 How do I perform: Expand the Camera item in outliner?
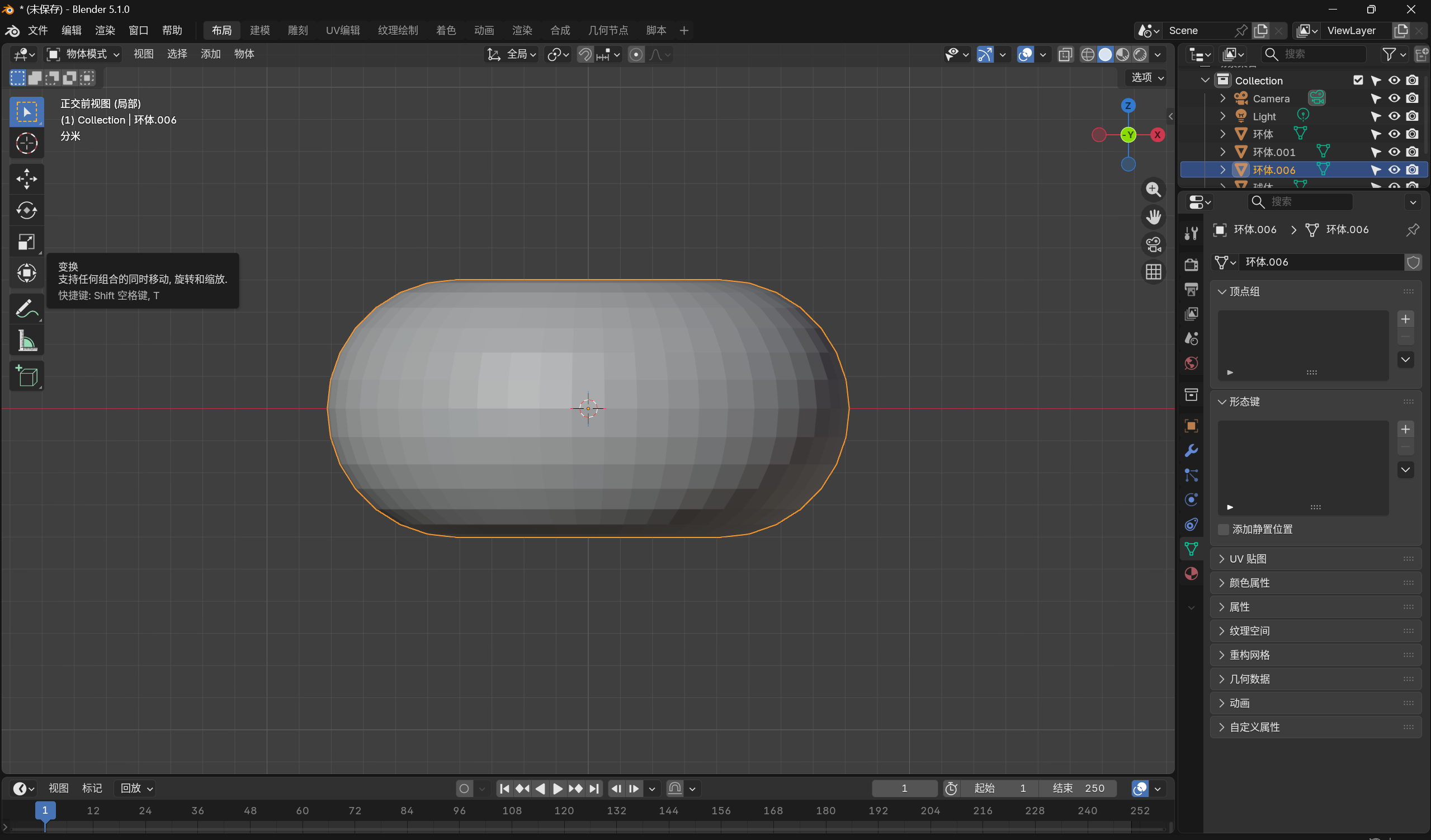pos(1222,98)
